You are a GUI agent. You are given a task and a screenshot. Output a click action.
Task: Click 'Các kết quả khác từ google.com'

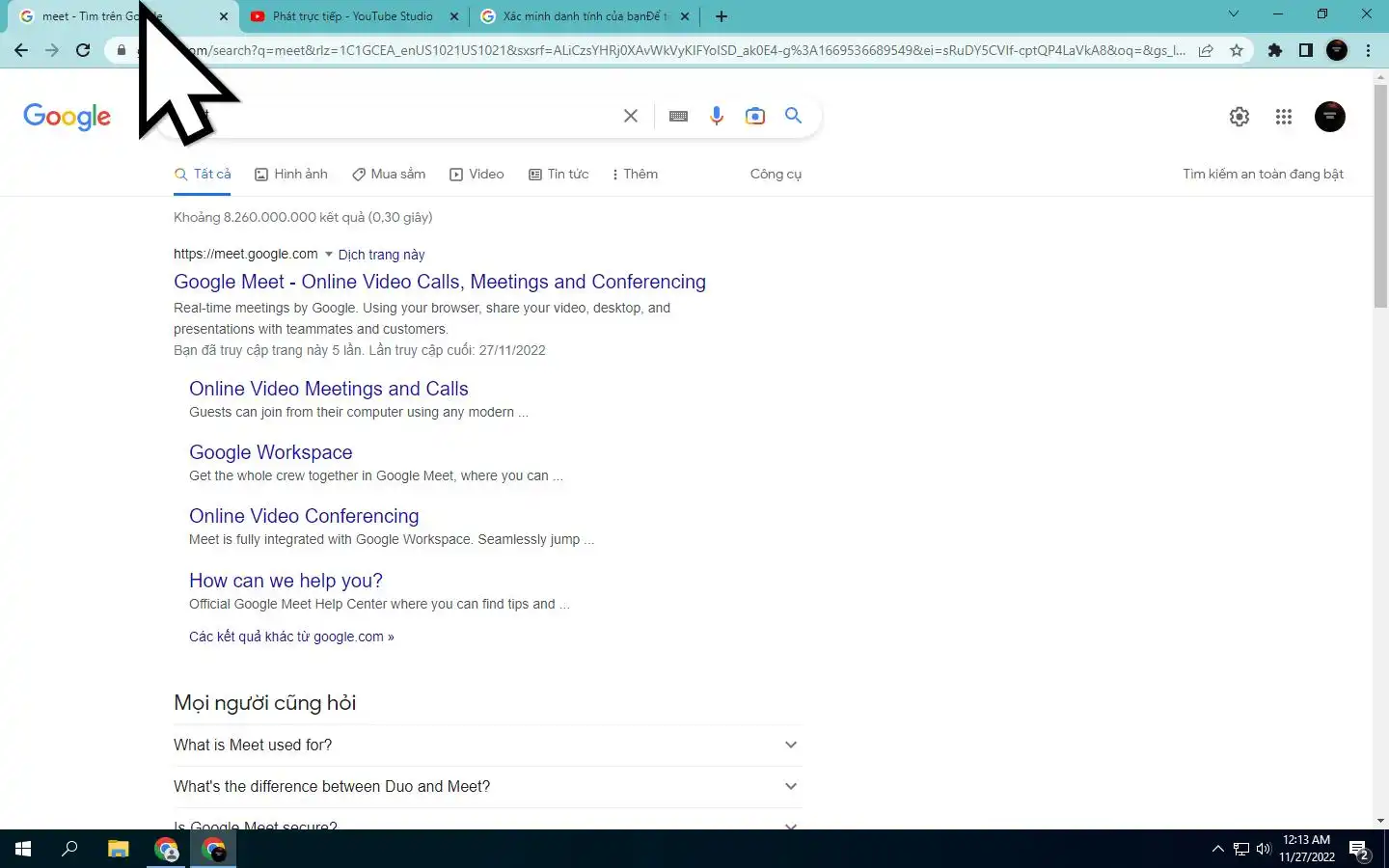[291, 637]
